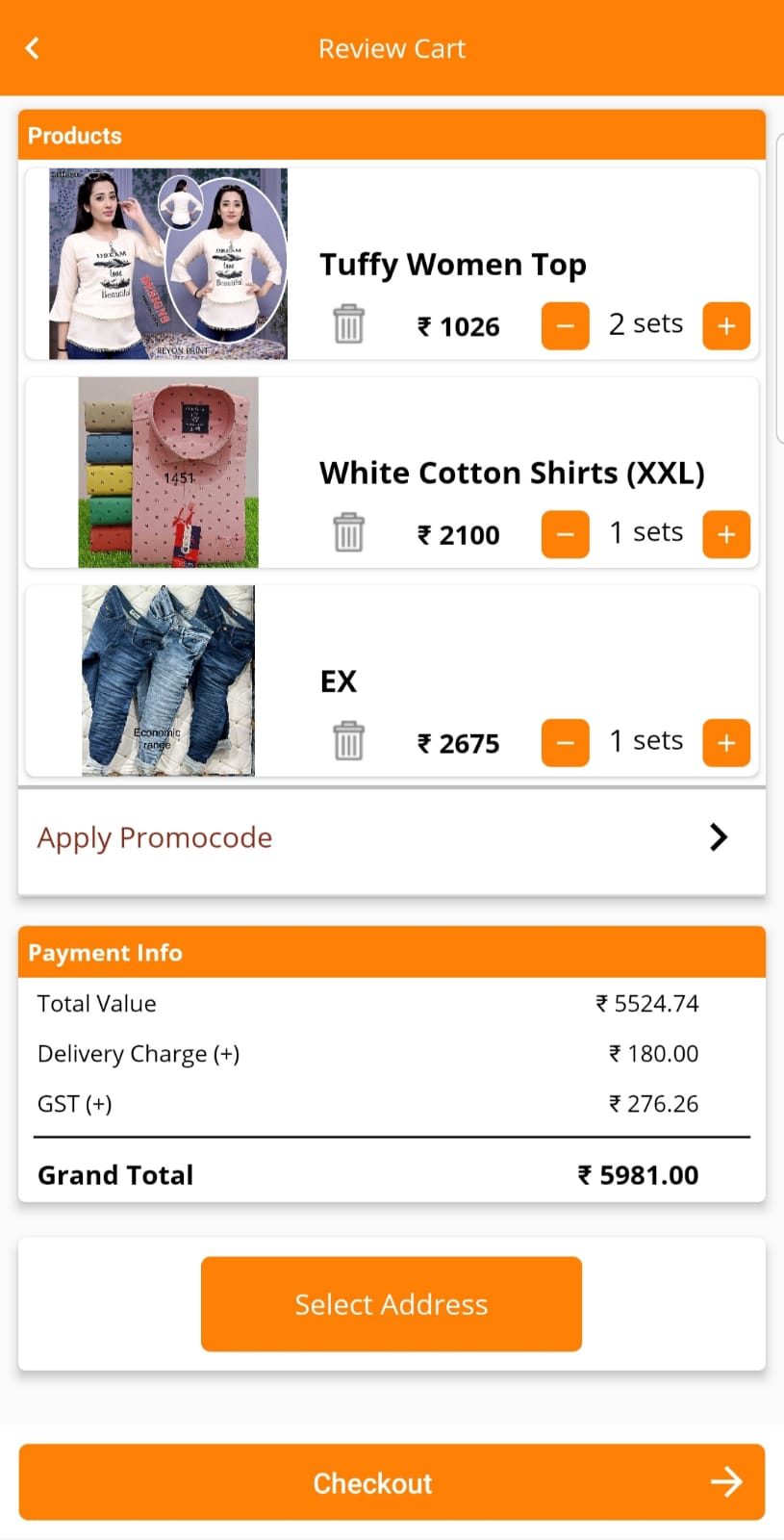Screen dimensions: 784x1540
Task: Click the chevron beside Apply Promocode
Action: (x=718, y=837)
